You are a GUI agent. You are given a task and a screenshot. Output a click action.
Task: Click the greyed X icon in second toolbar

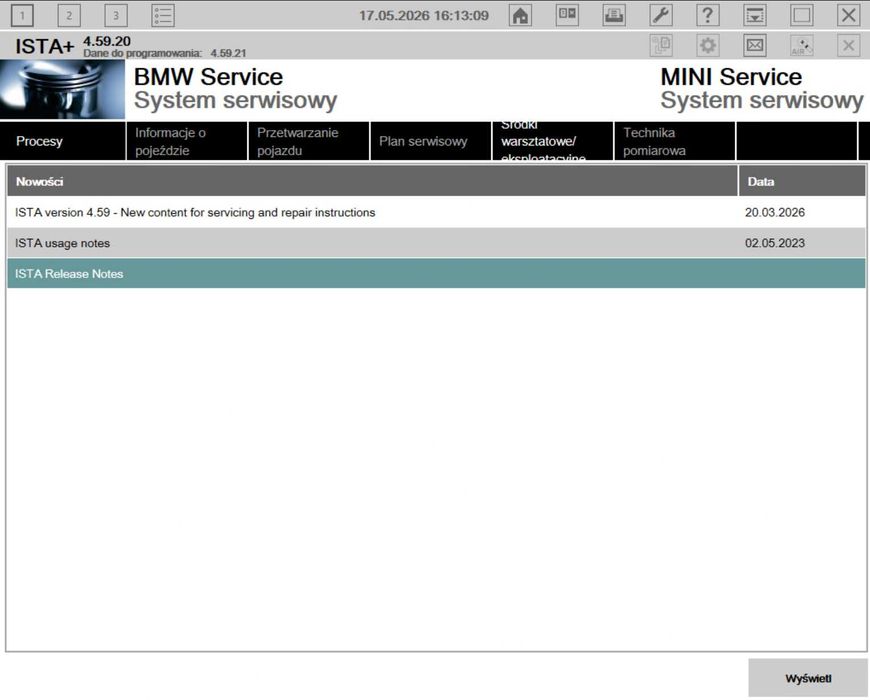(x=848, y=45)
